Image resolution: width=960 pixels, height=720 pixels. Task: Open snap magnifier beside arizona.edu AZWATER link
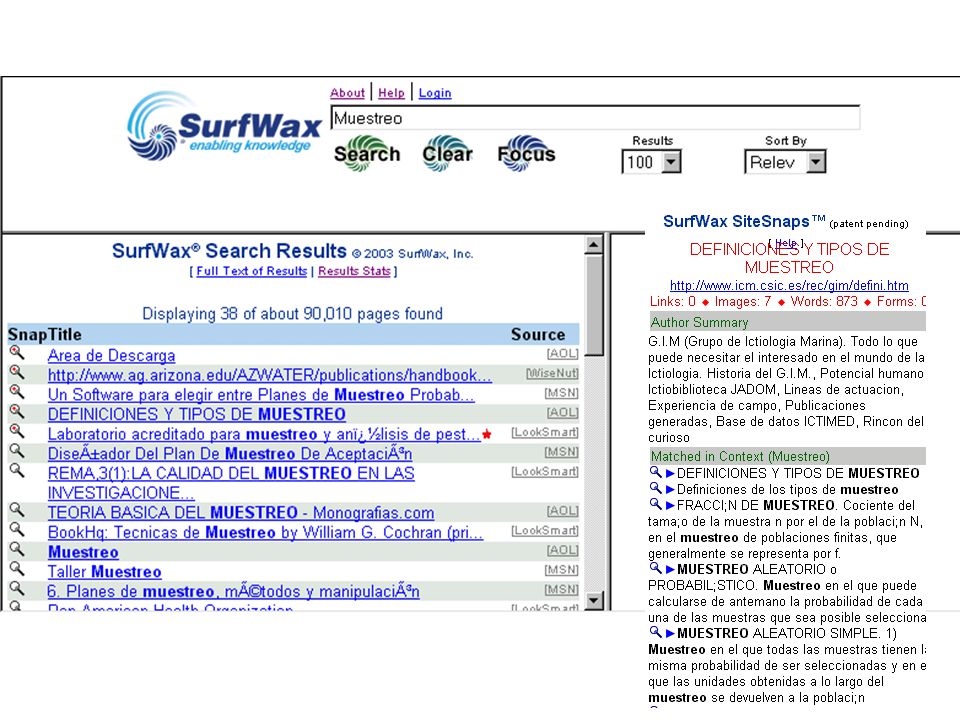[x=17, y=373]
